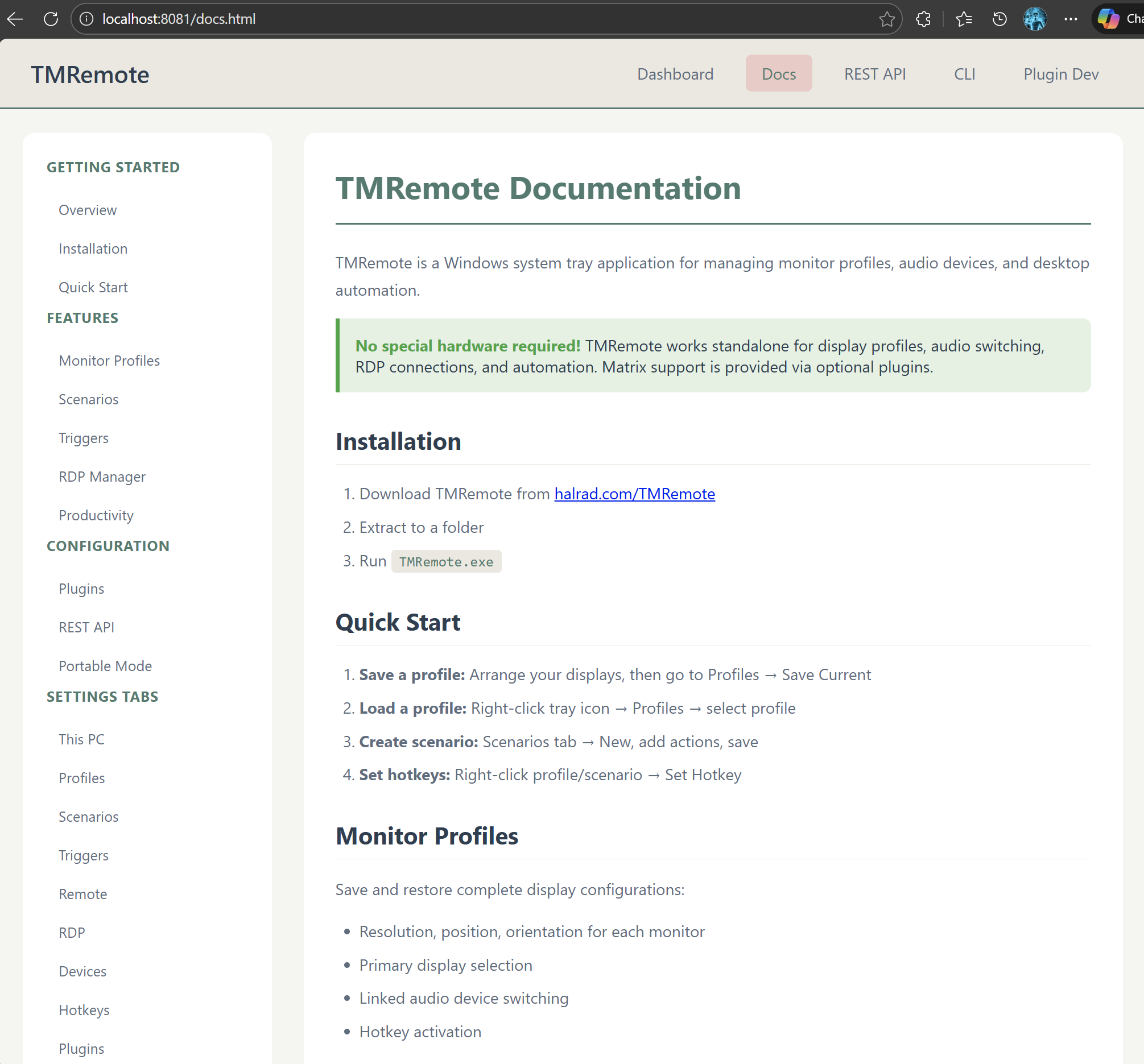
Task: Go back to the previous page
Action: coord(14,19)
